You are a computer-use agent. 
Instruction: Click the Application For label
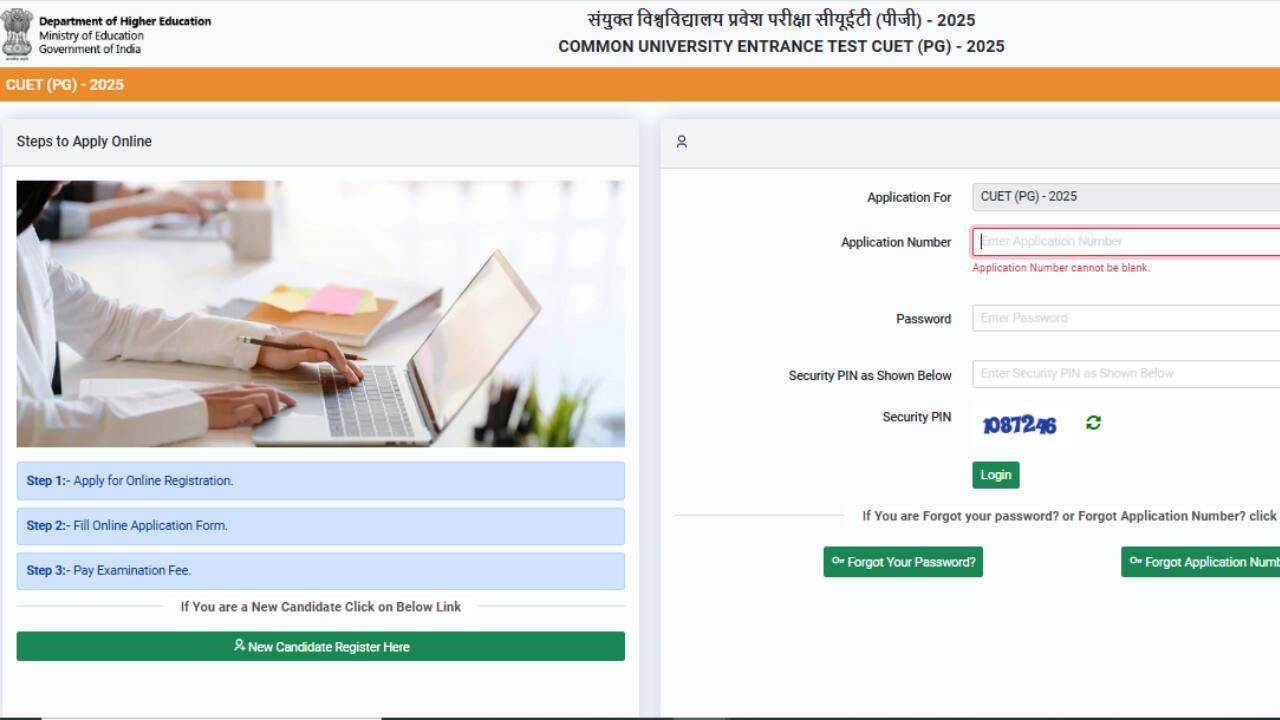point(909,198)
